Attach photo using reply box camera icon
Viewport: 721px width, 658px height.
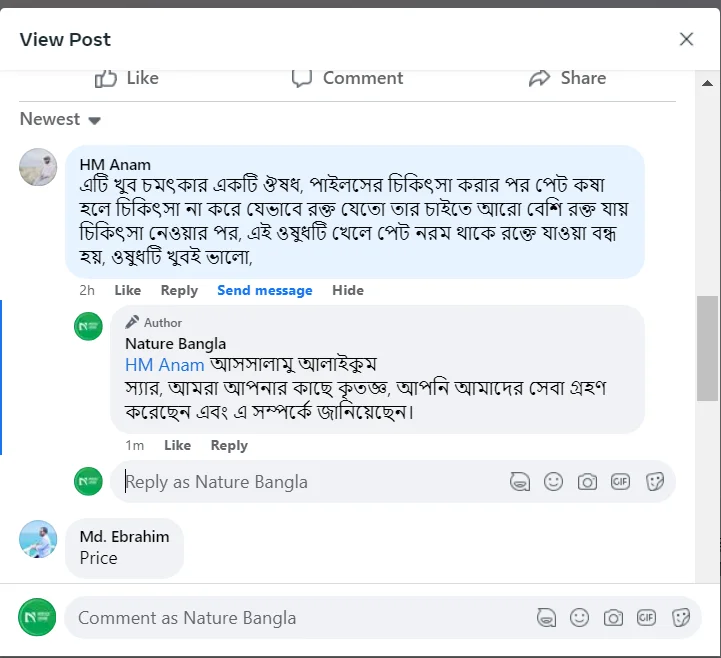pos(587,482)
